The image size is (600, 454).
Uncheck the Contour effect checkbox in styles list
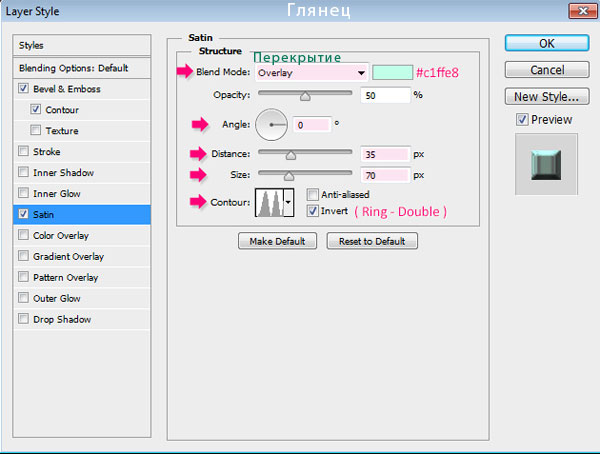pos(36,109)
